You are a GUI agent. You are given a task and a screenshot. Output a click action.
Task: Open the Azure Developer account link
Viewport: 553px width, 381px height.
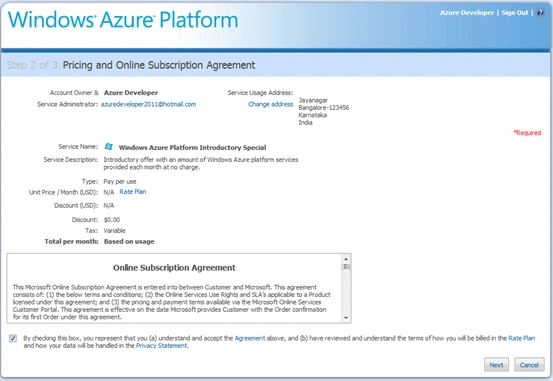467,13
